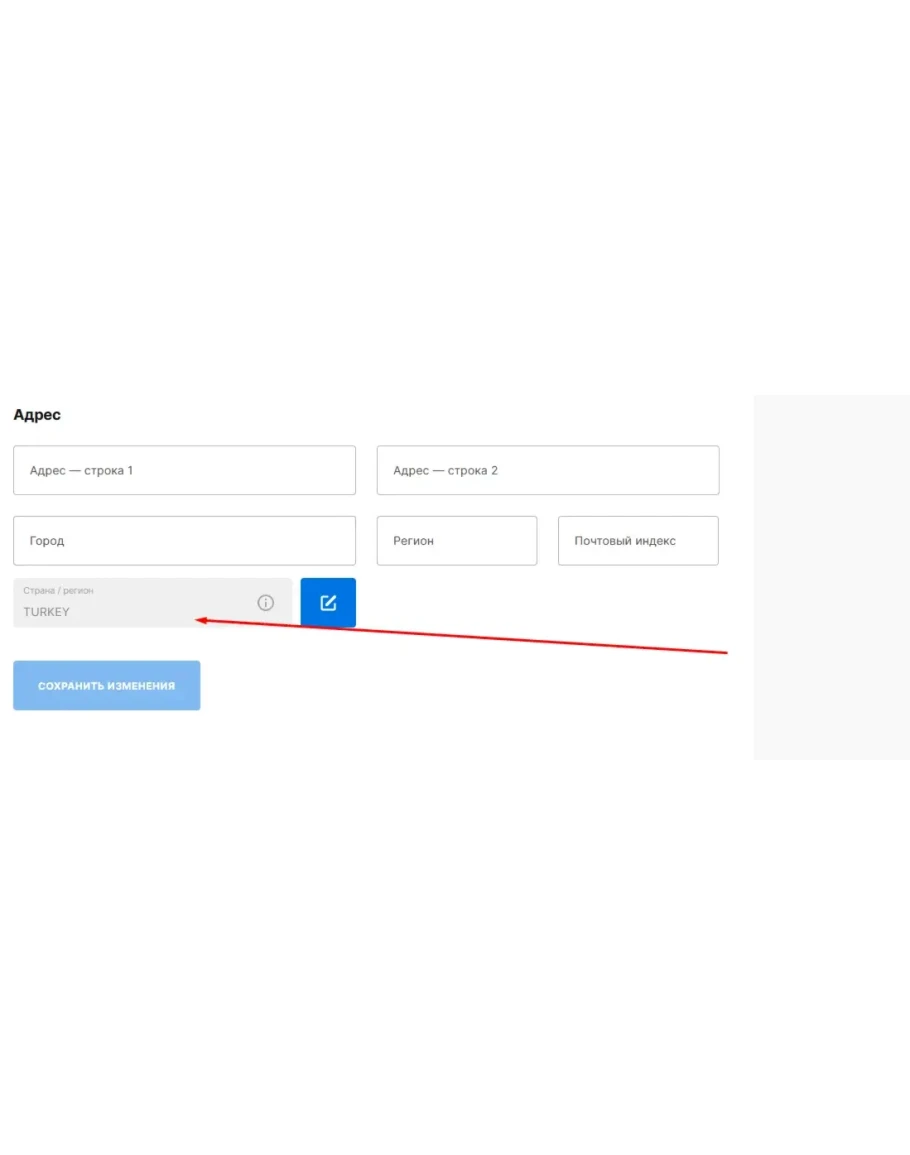The height and width of the screenshot is (1155, 910).
Task: Click the blue edit country pencil icon
Action: coord(328,603)
